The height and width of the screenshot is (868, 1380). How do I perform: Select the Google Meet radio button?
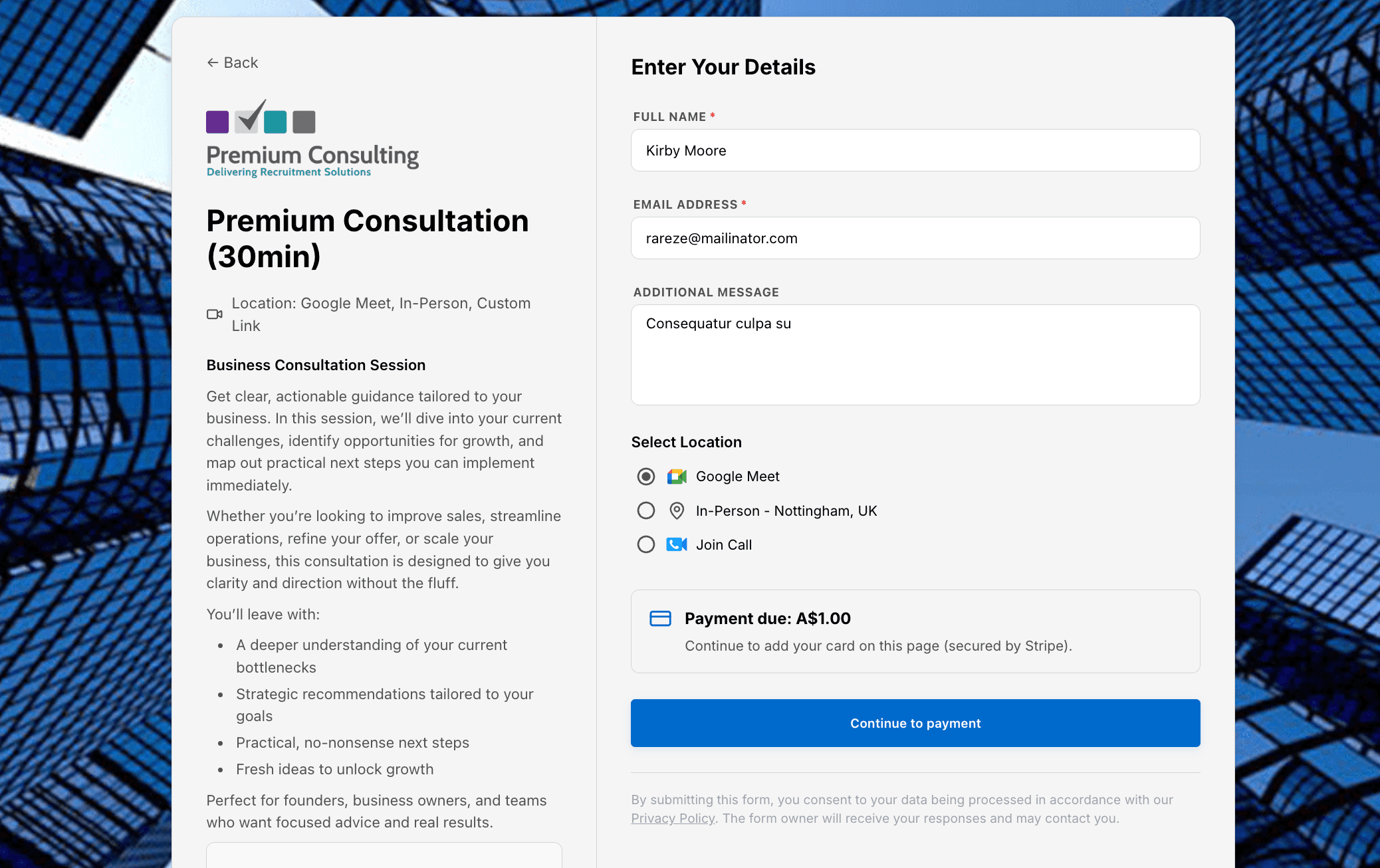coord(646,477)
